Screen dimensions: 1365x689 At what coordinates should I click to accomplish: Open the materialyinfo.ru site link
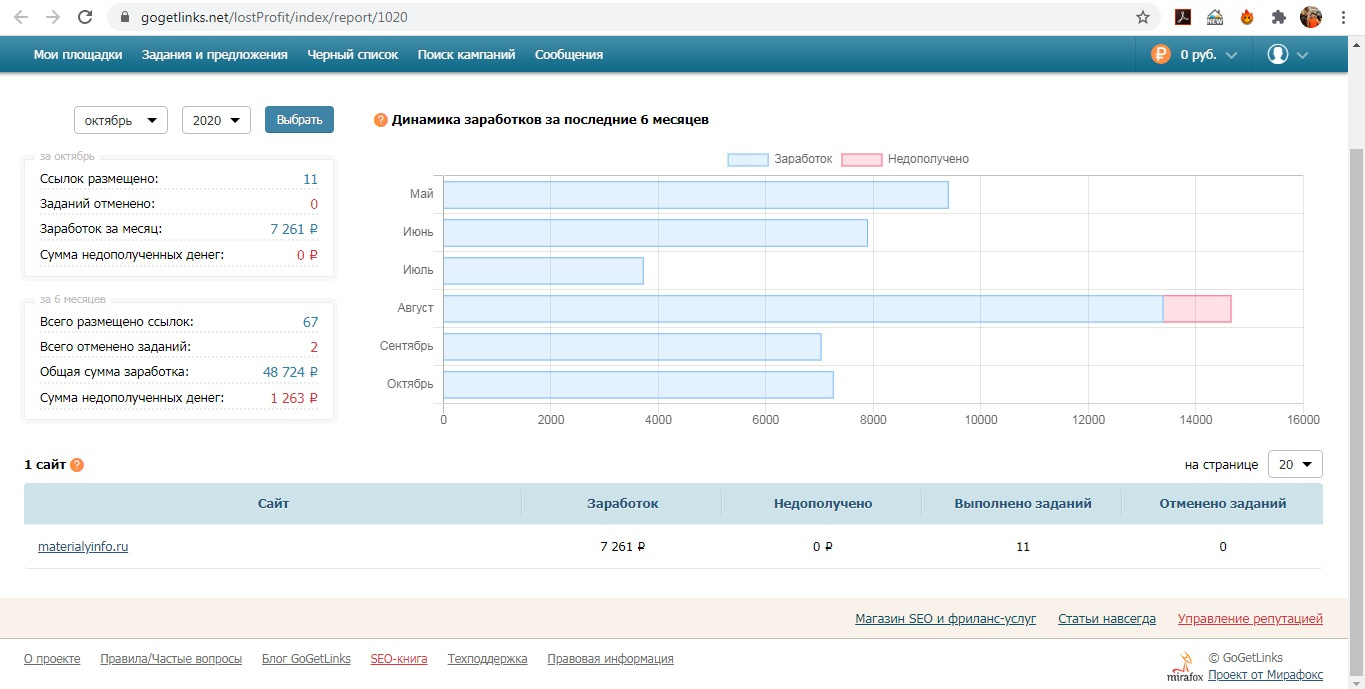coord(83,547)
